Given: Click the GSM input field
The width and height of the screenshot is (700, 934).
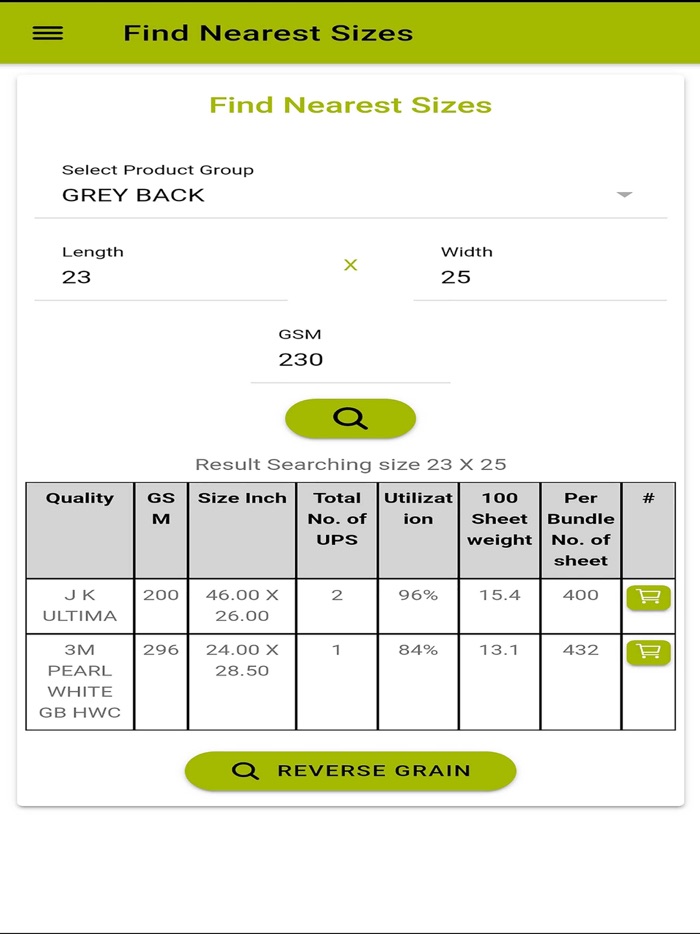Looking at the screenshot, I should click(350, 360).
